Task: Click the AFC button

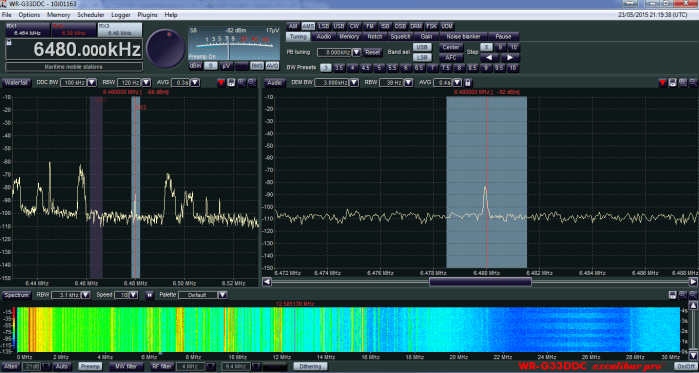Action: coord(451,57)
